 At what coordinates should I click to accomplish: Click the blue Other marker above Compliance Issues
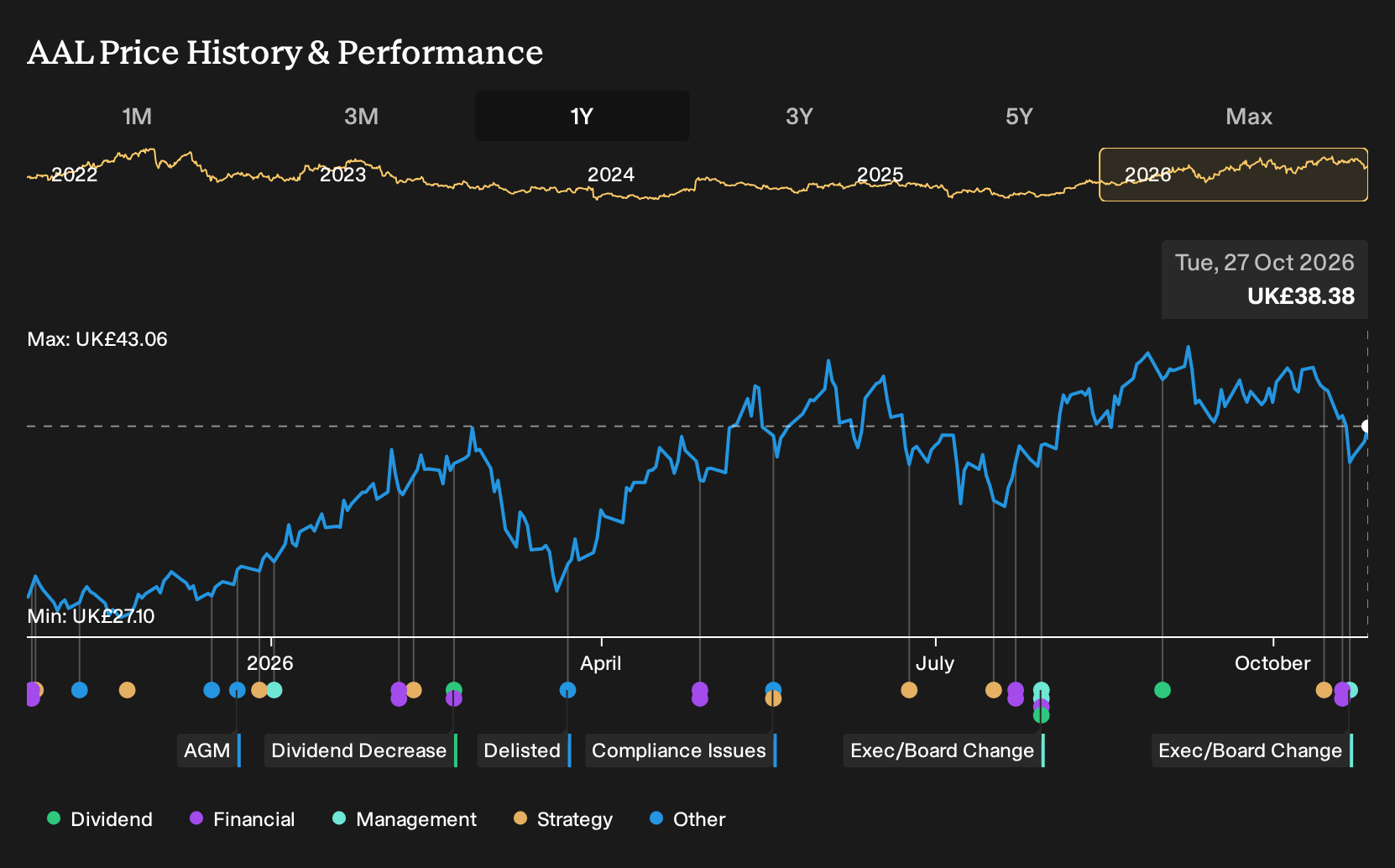pos(773,689)
